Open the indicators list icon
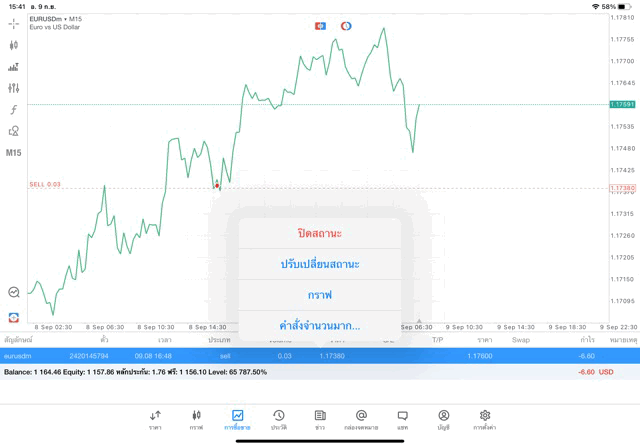The width and height of the screenshot is (640, 447). coord(13,67)
